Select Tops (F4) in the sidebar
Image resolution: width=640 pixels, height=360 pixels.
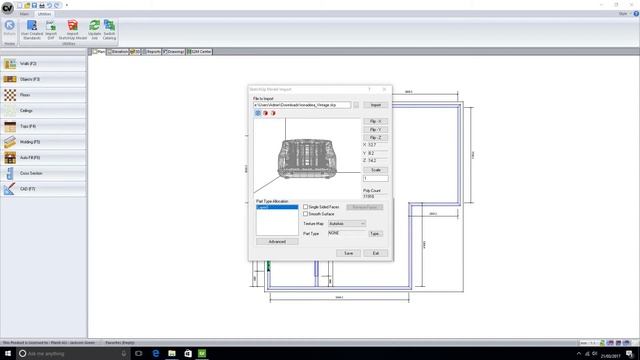(x=43, y=126)
